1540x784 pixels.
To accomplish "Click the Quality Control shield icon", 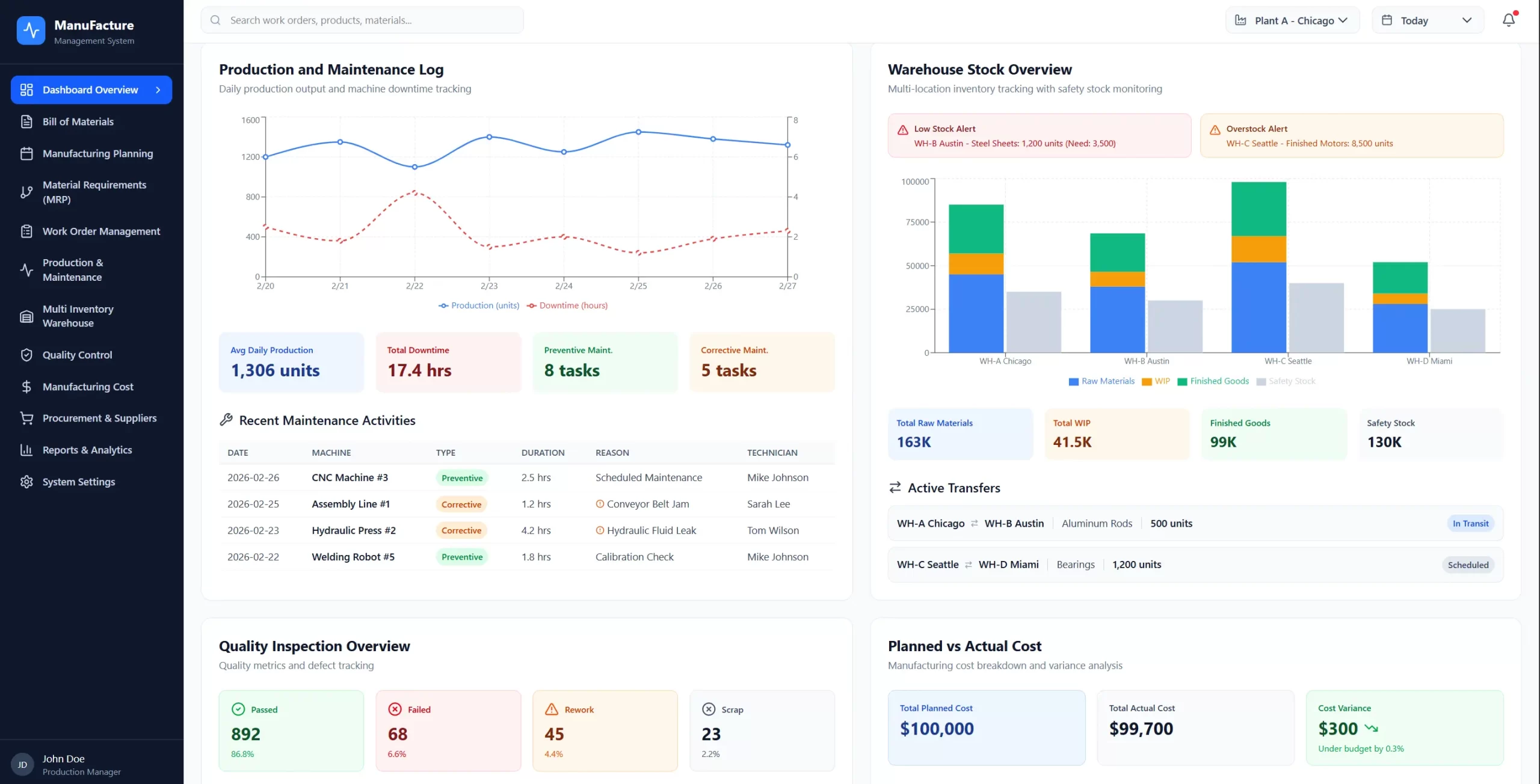I will tap(26, 355).
